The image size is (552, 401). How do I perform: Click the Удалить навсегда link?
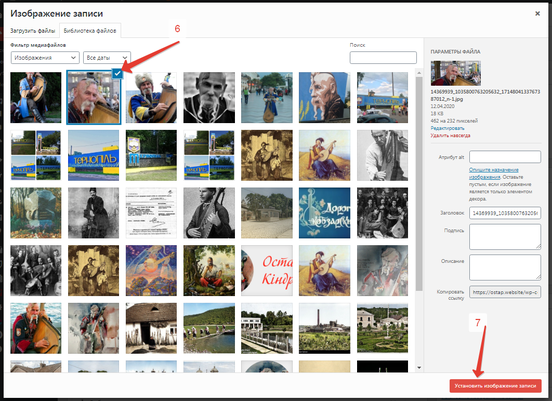[x=450, y=135]
